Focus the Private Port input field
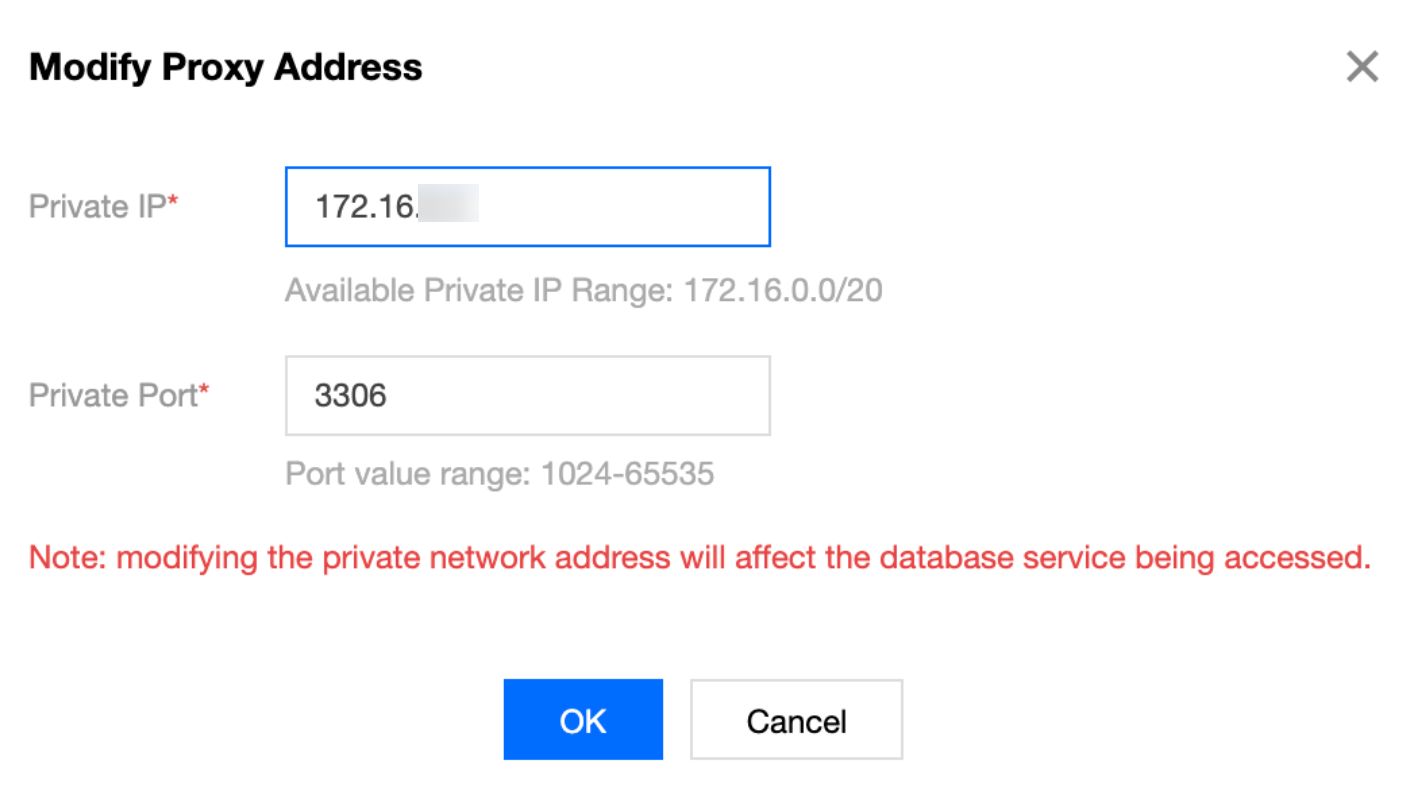The width and height of the screenshot is (1414, 795). click(x=527, y=396)
